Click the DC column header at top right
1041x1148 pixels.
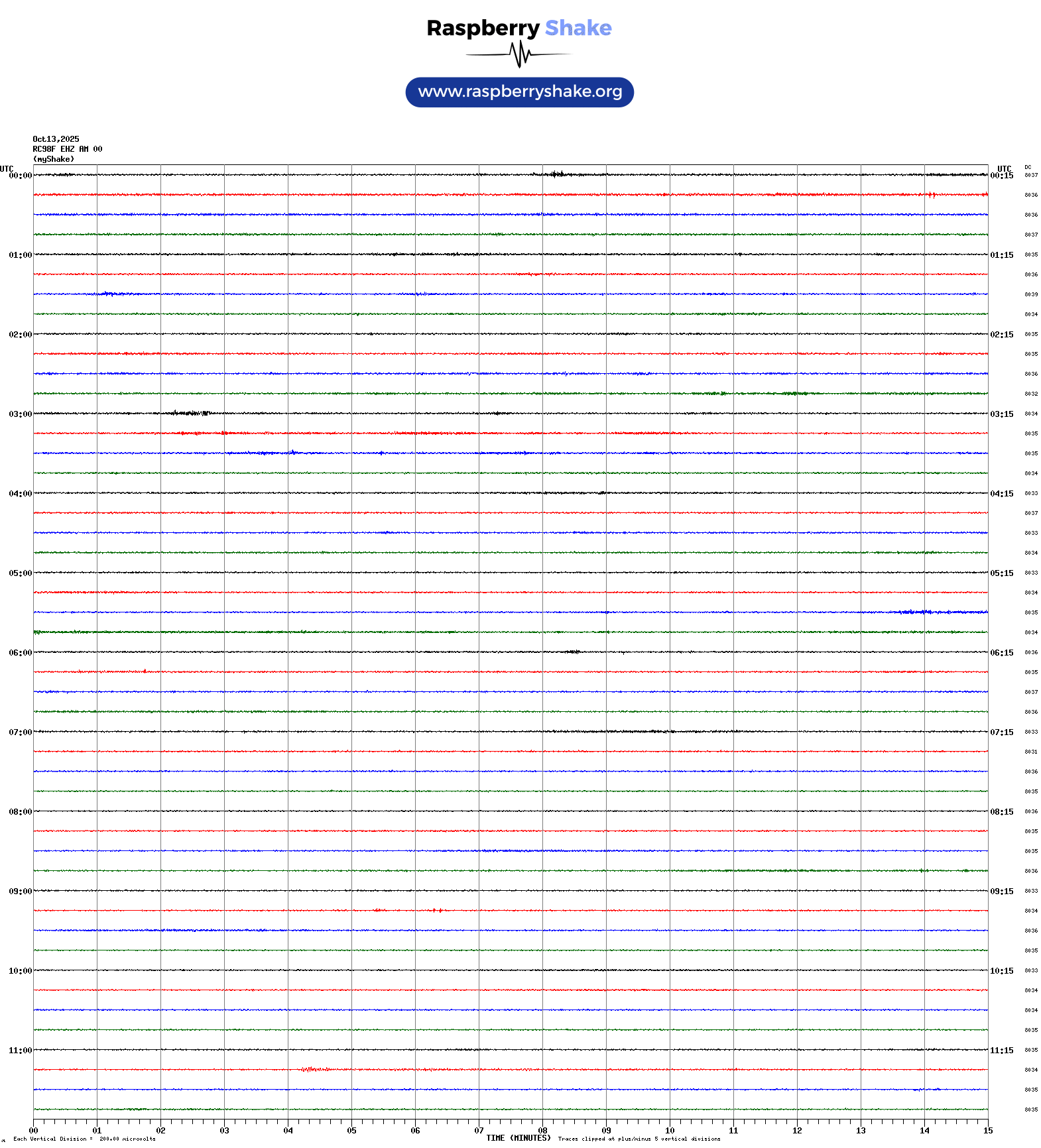click(x=1028, y=167)
